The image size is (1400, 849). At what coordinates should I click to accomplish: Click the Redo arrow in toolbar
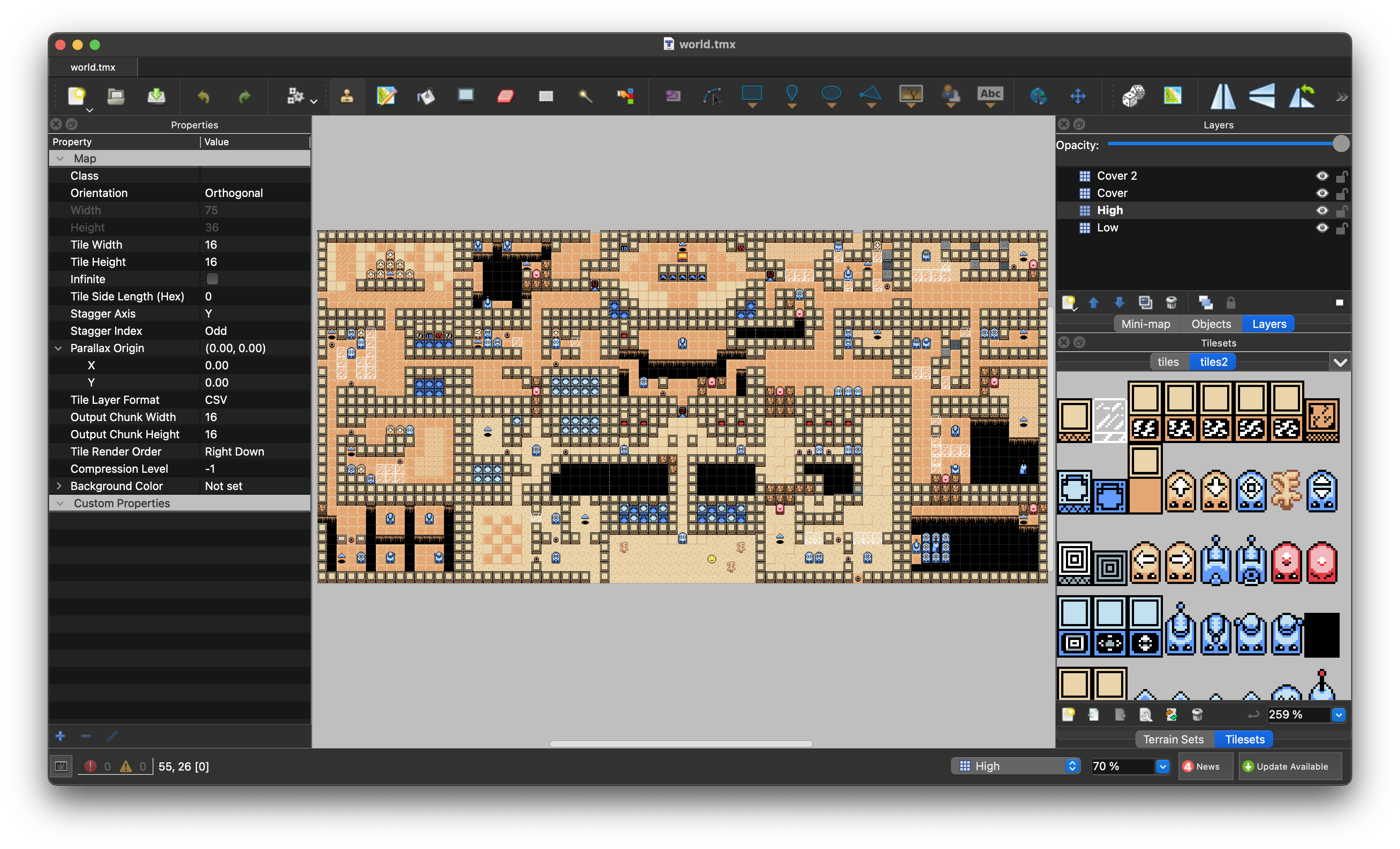click(x=244, y=96)
